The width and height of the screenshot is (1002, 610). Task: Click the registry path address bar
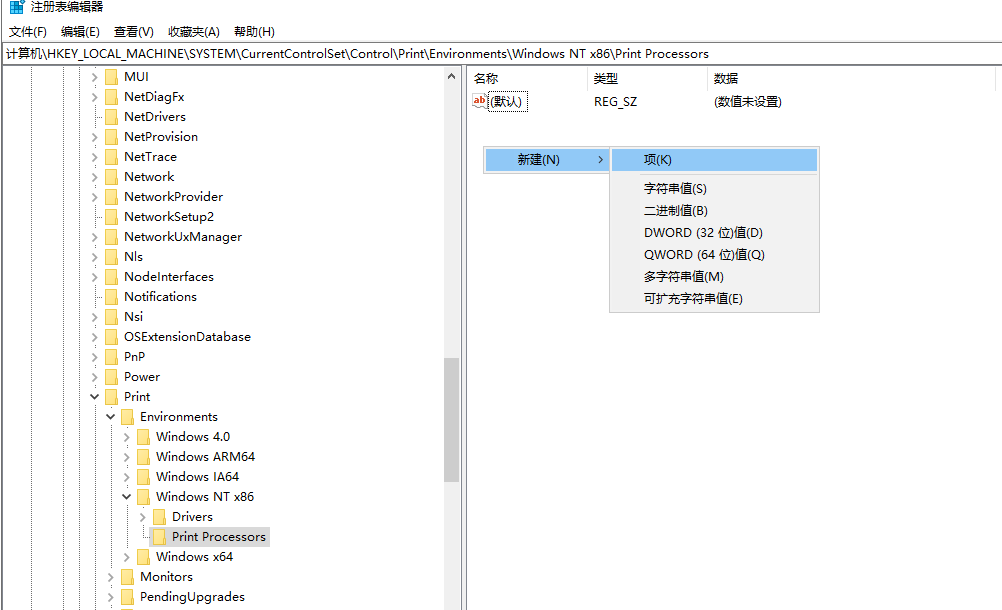pyautogui.click(x=500, y=54)
